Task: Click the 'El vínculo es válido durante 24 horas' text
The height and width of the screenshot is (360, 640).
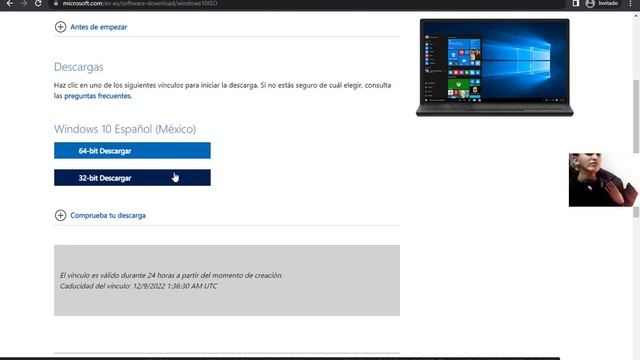Action: (x=171, y=276)
